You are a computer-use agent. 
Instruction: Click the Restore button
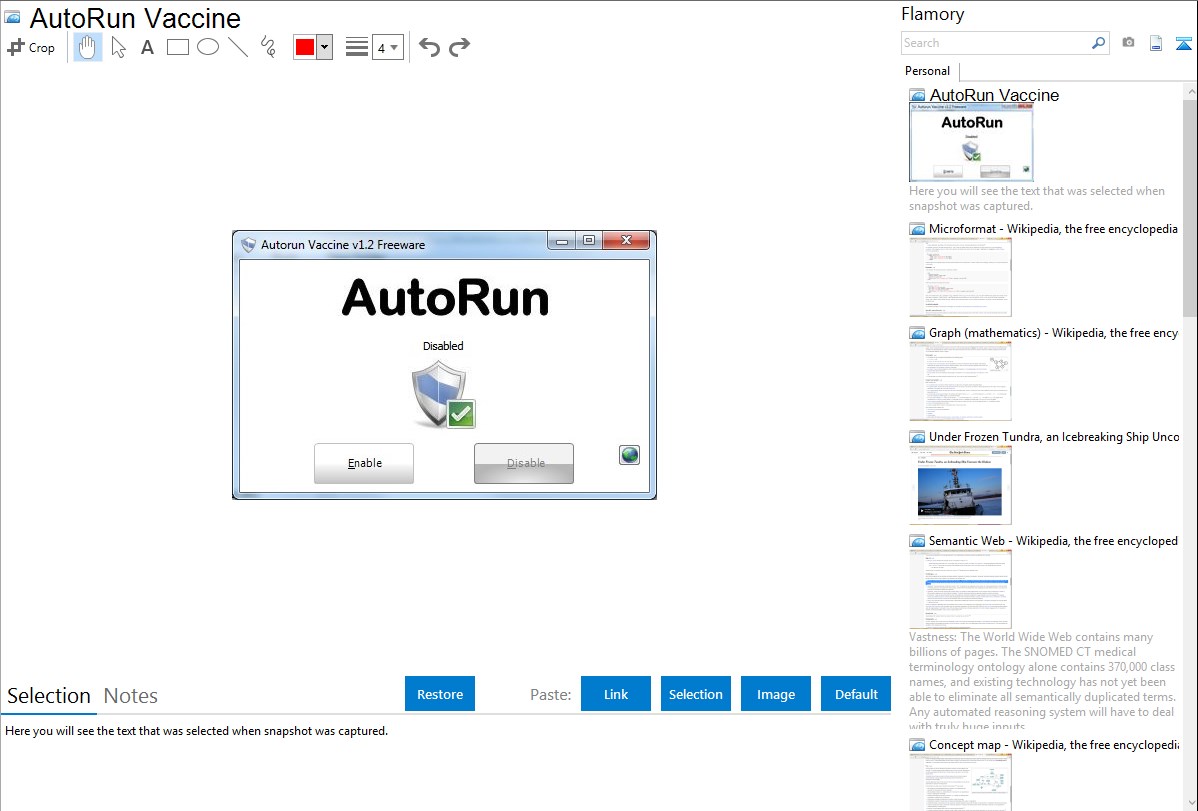440,694
